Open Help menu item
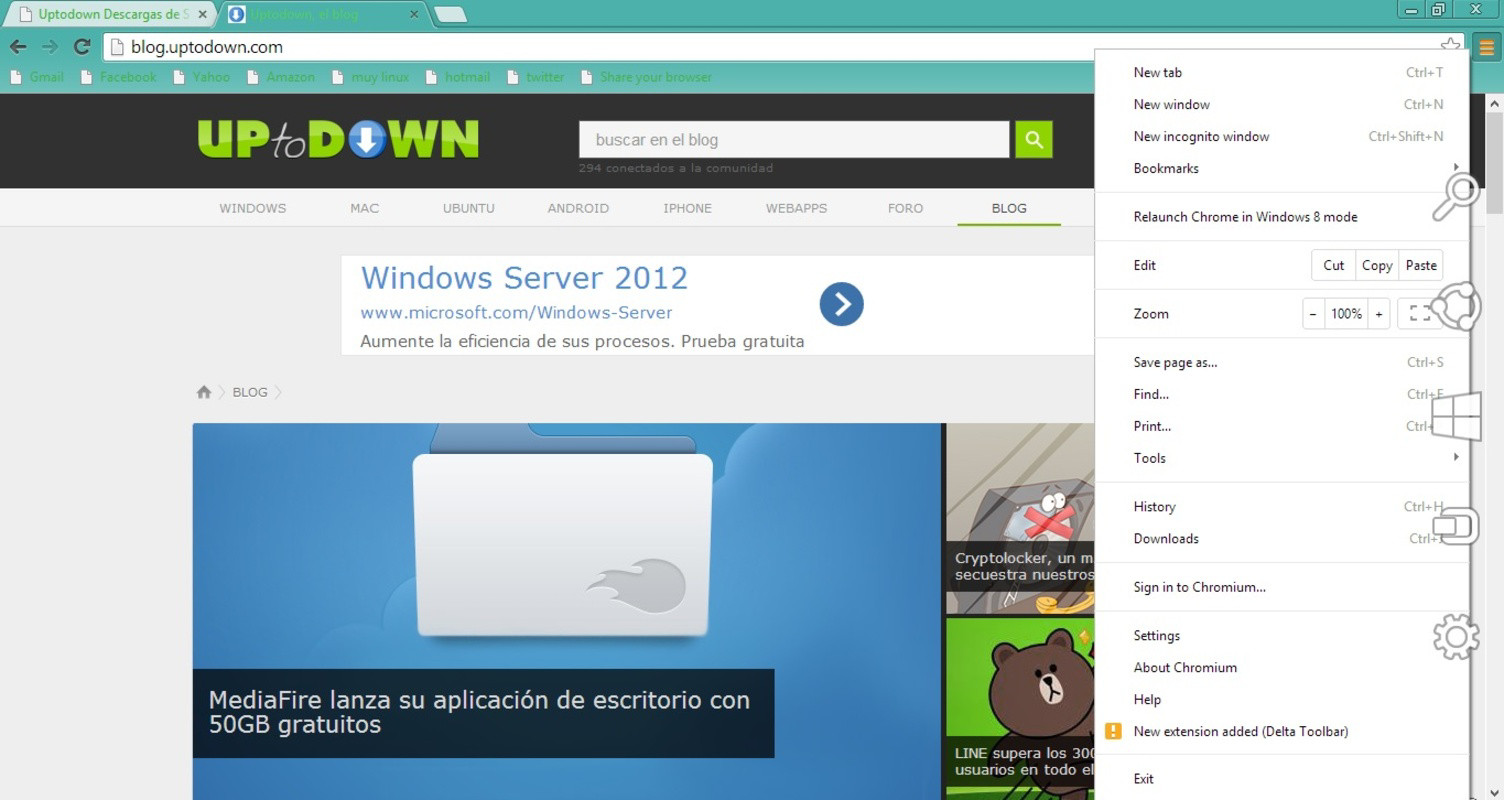The height and width of the screenshot is (800, 1504). [1282, 700]
